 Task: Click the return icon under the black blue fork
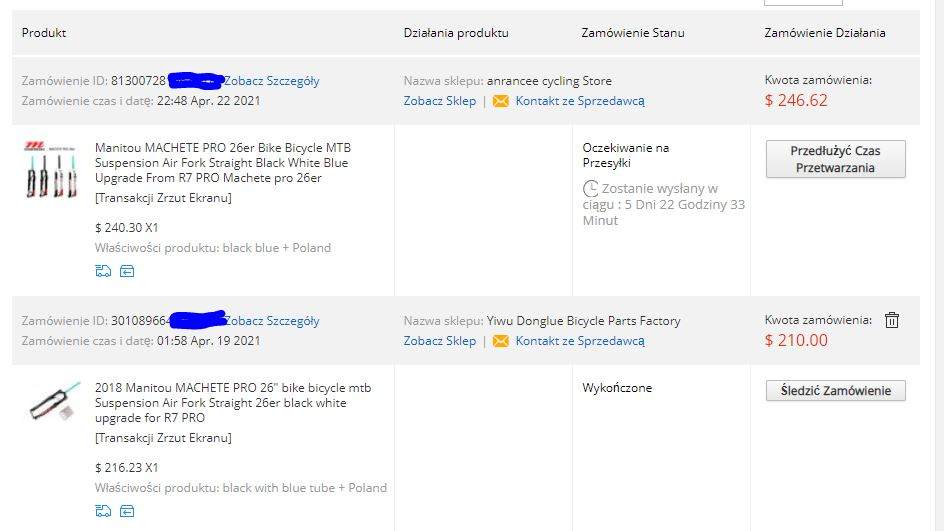coord(127,271)
